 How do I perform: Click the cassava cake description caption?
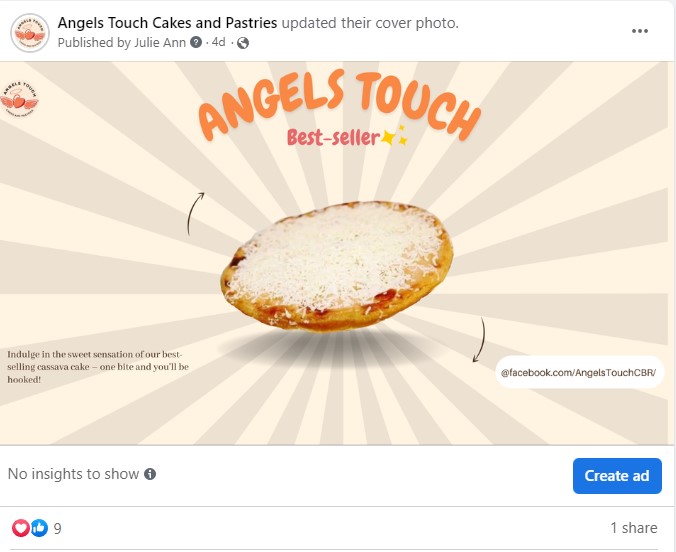tap(97, 367)
